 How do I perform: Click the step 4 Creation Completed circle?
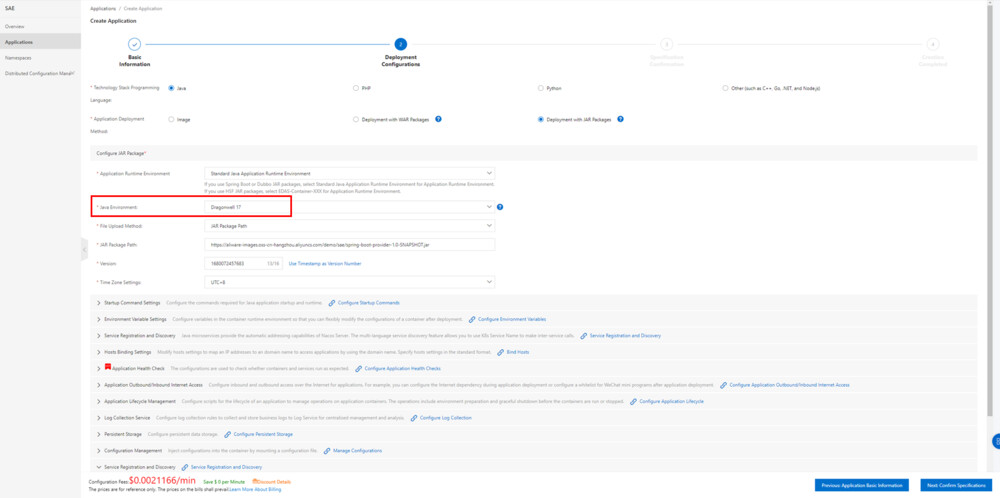pos(933,44)
